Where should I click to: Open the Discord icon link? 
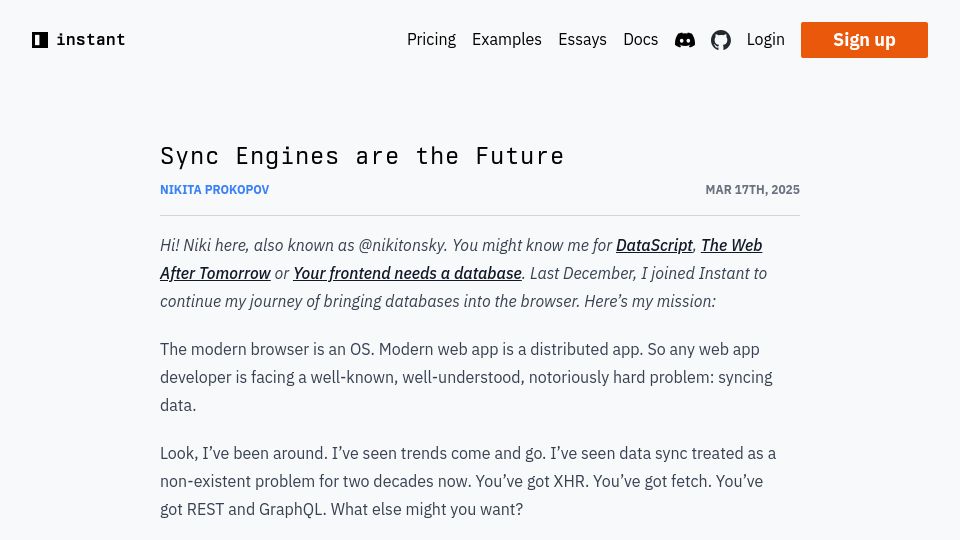pos(684,40)
